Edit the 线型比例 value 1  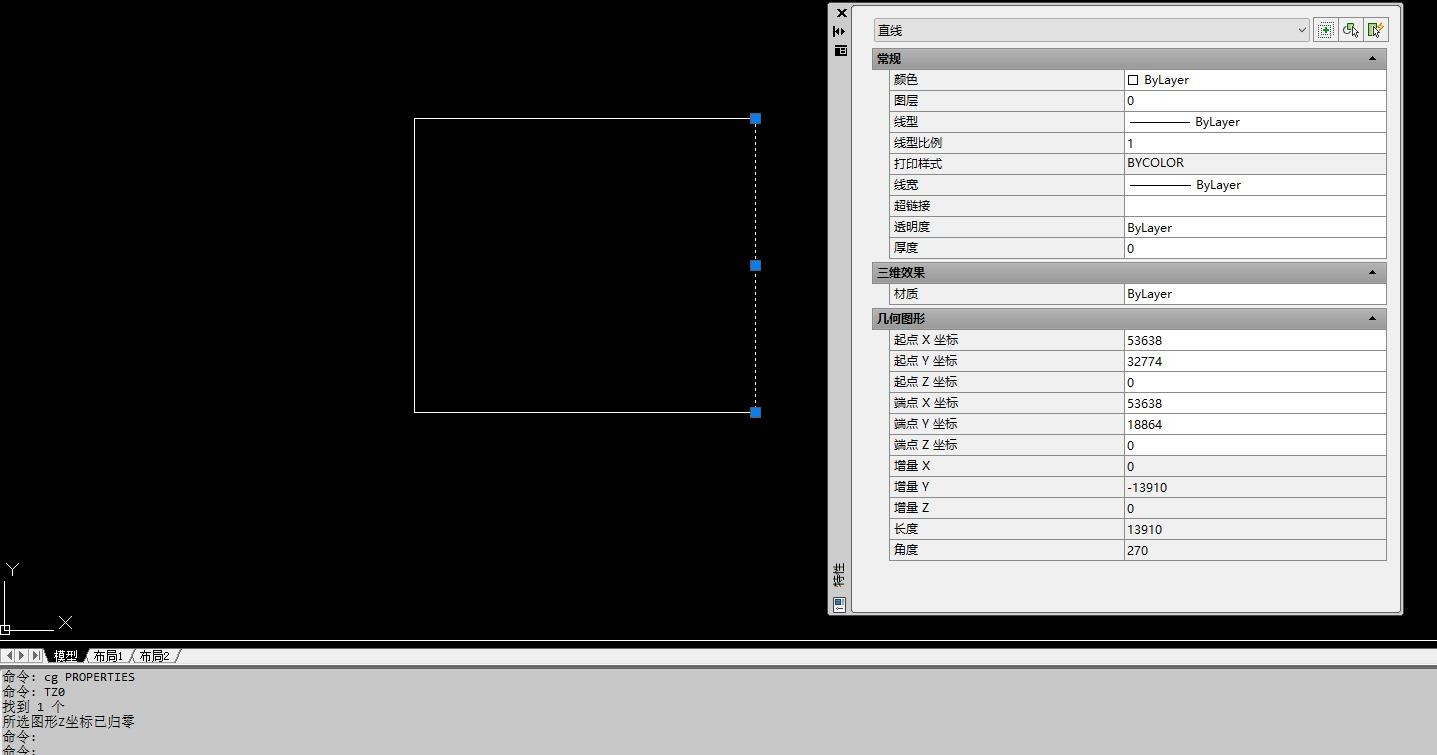1255,143
